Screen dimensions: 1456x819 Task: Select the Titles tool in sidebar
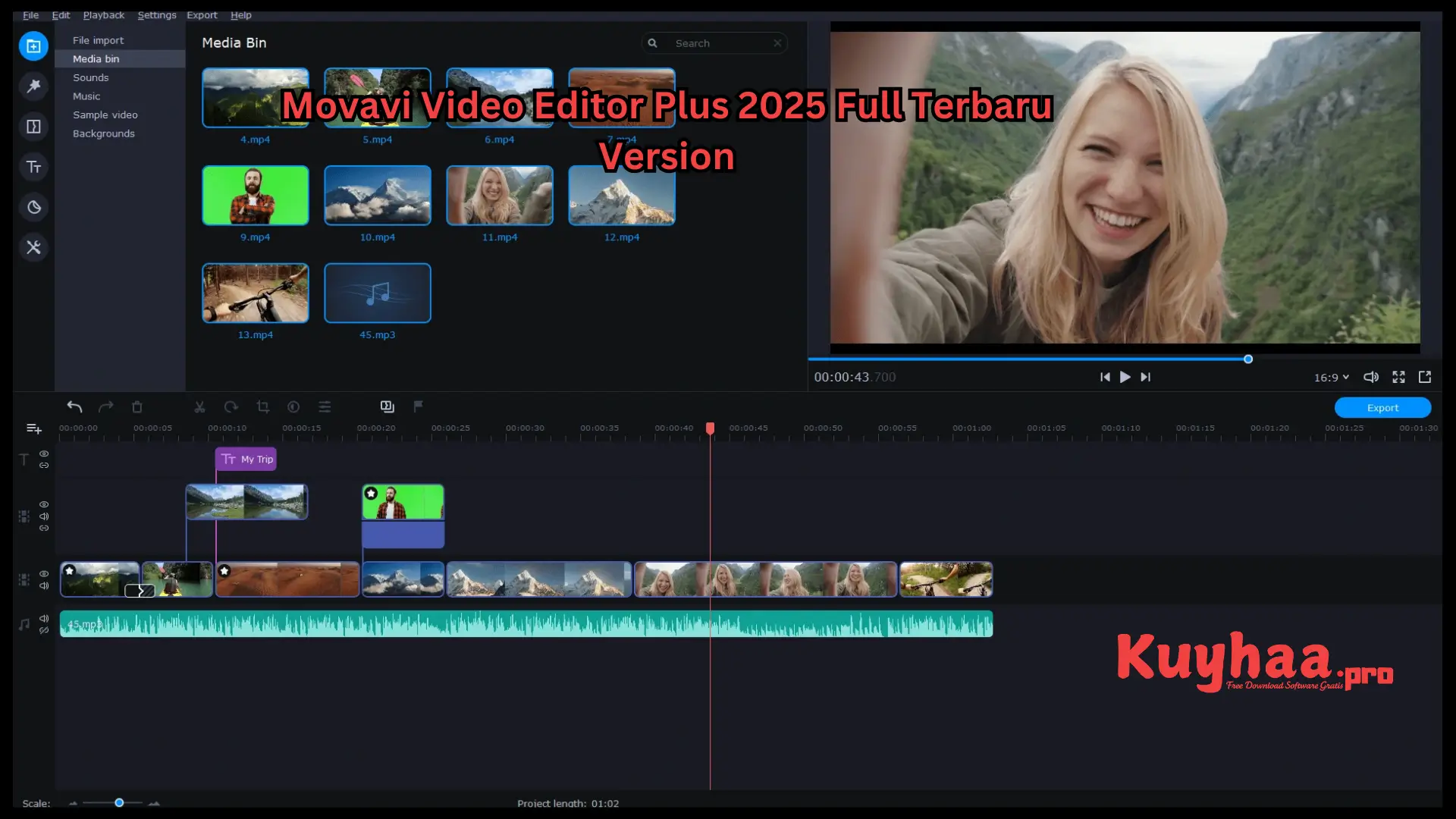(x=33, y=167)
